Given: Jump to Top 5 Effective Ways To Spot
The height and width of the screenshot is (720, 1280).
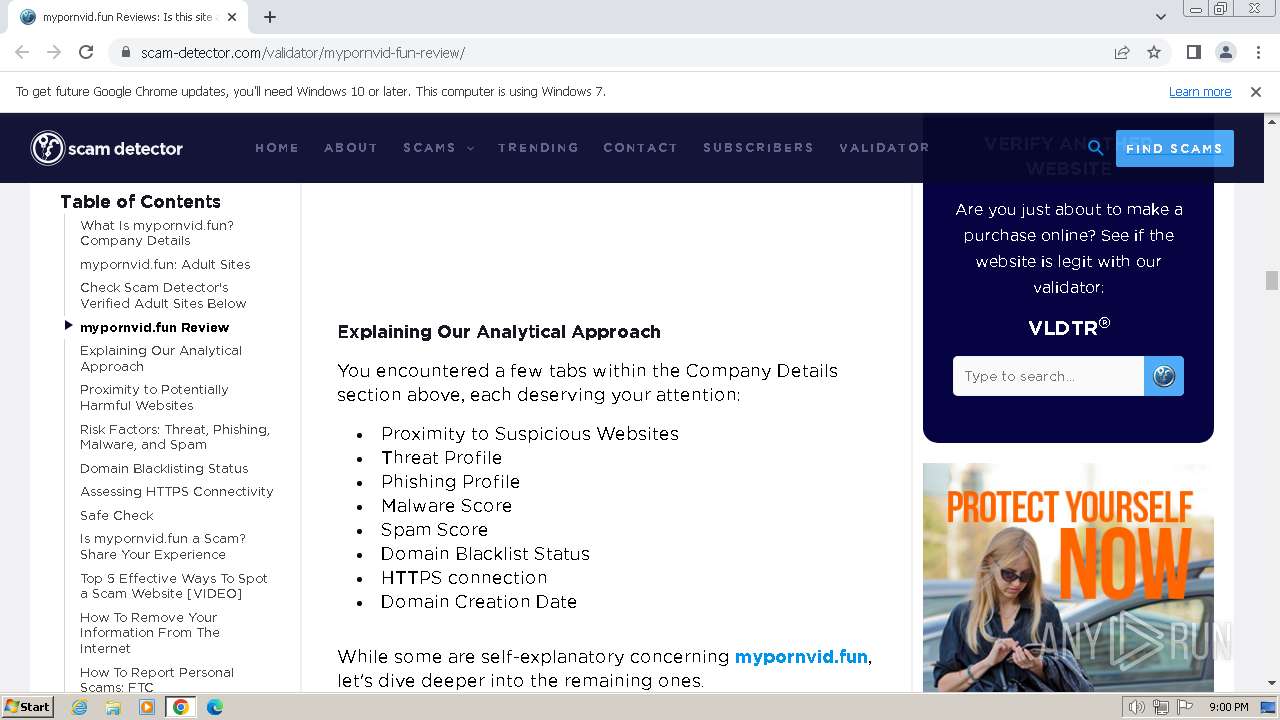Looking at the screenshot, I should click(174, 586).
